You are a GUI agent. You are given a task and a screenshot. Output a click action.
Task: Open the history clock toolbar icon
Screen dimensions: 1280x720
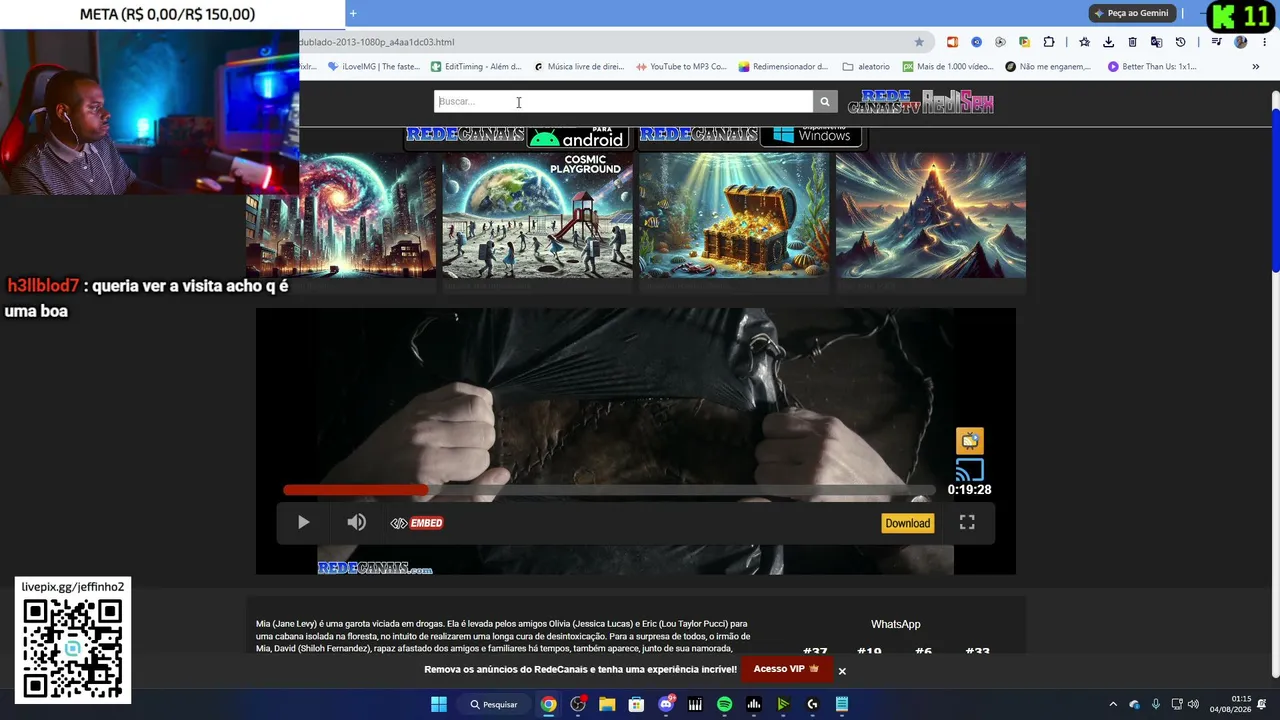tap(1180, 42)
